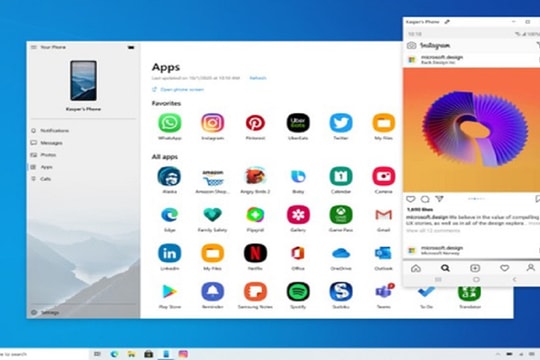Open My Files in All apps grid
540x360 pixels.
212,253
